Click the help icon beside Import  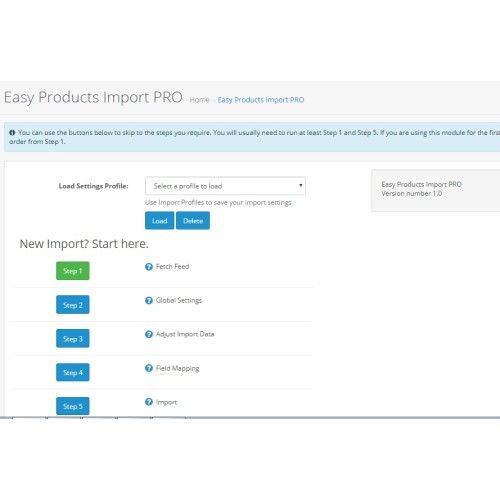click(149, 402)
